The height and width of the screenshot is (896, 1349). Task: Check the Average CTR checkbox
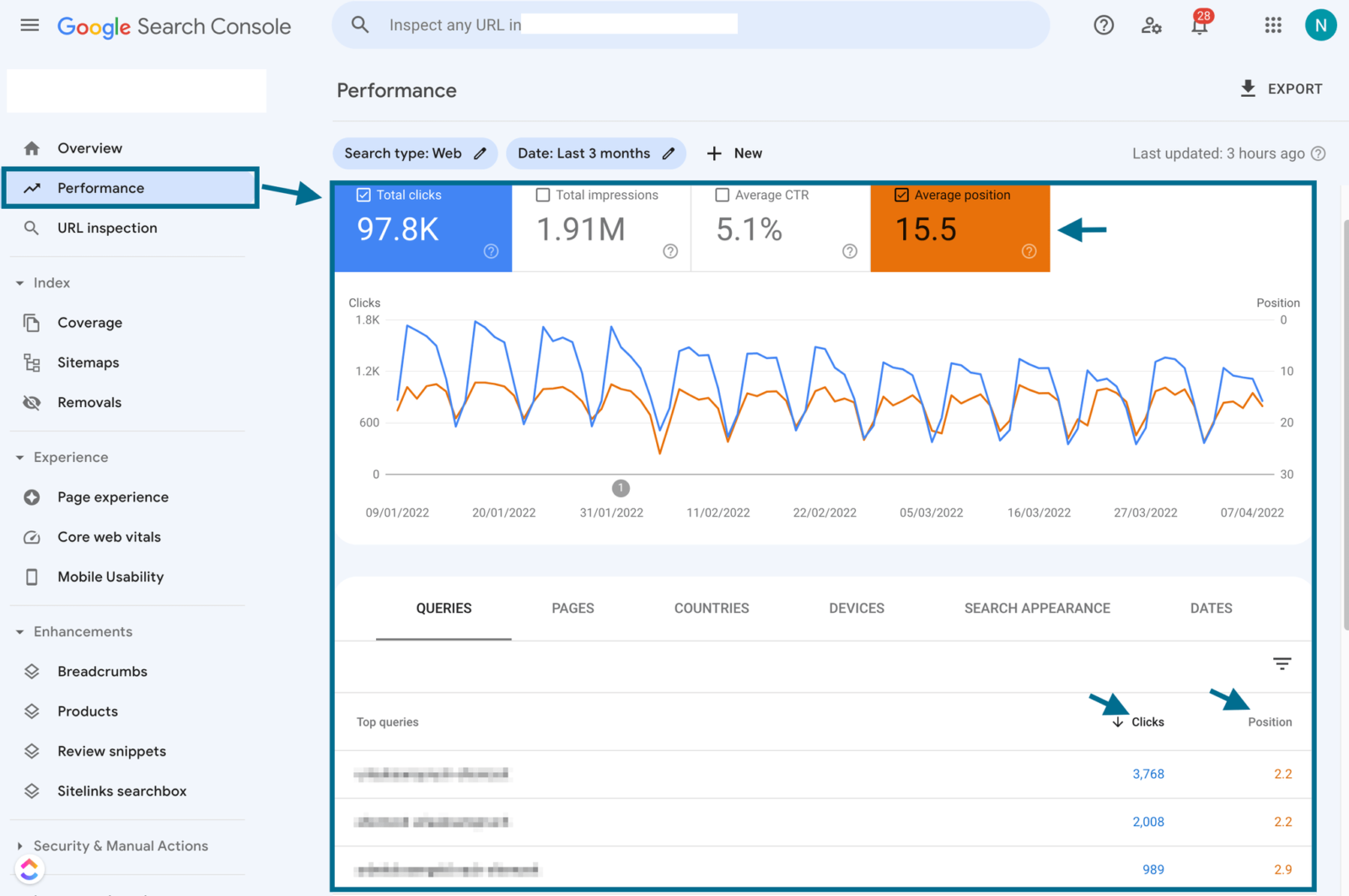tap(722, 195)
